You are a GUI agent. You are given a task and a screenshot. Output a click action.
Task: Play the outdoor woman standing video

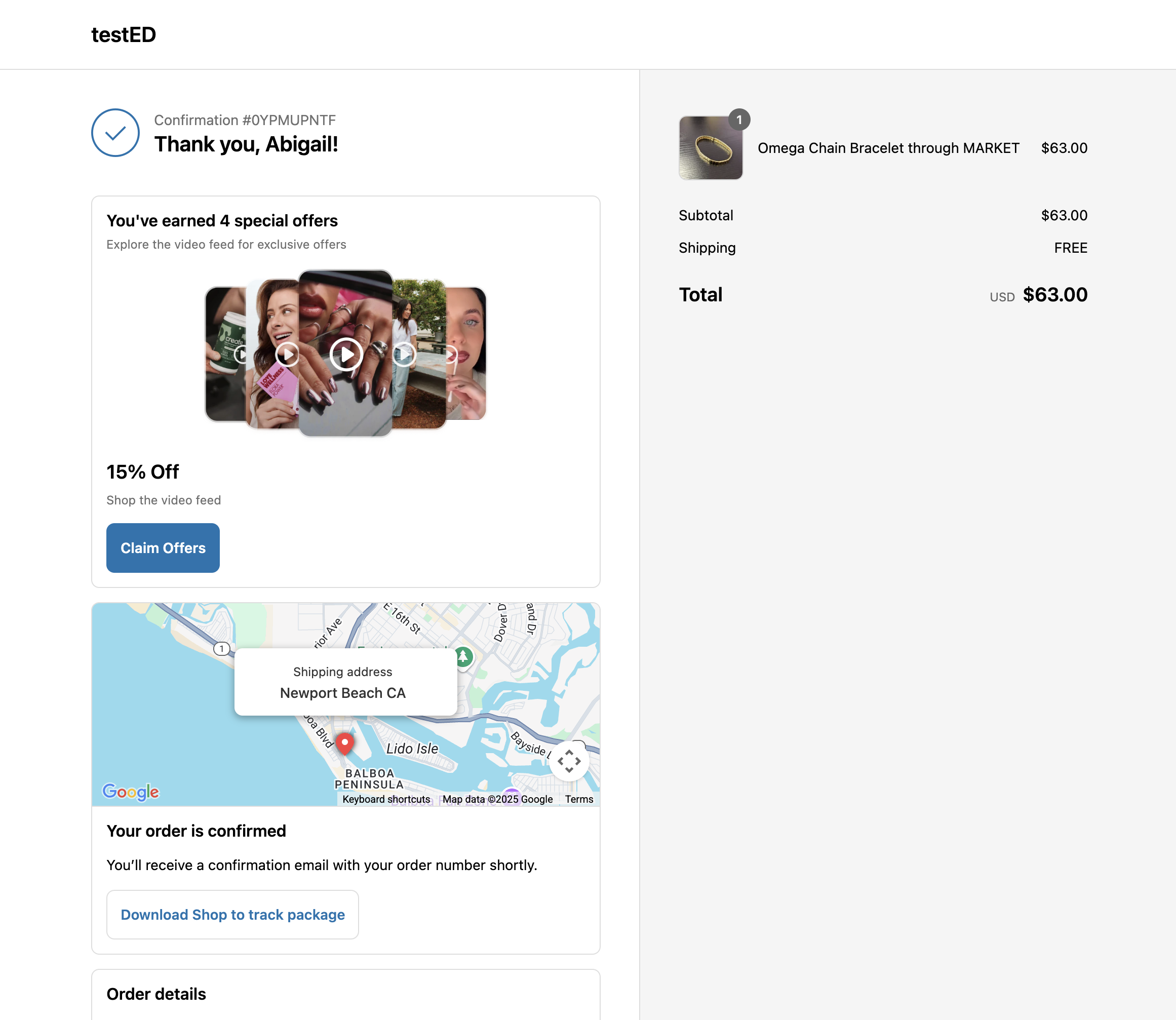point(405,354)
